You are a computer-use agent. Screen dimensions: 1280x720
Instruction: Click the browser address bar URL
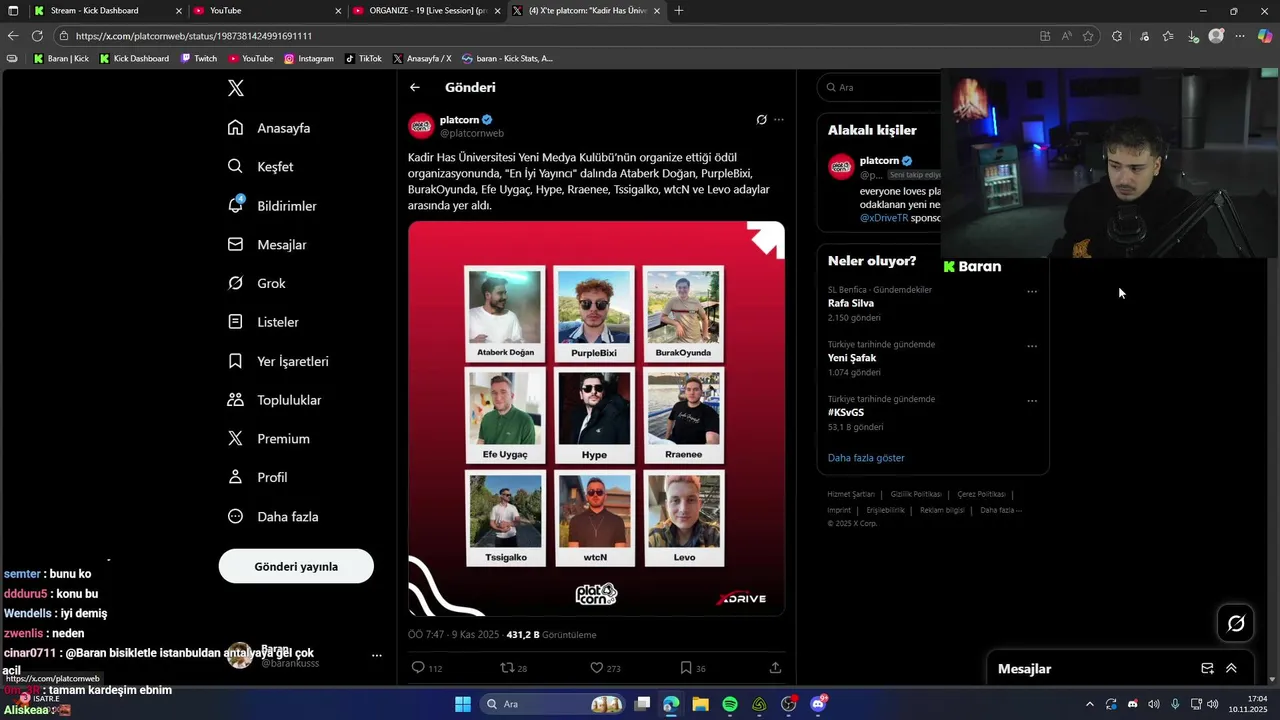(194, 36)
